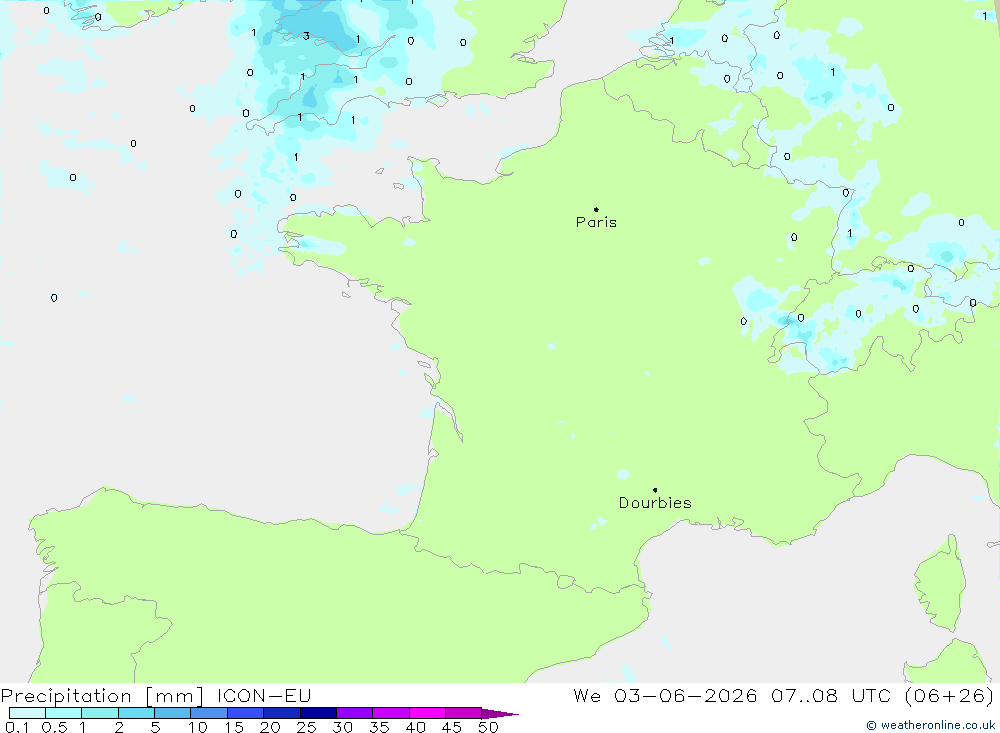Click the 20 legend scale number
Viewport: 1000px width, 733px height.
(x=270, y=727)
